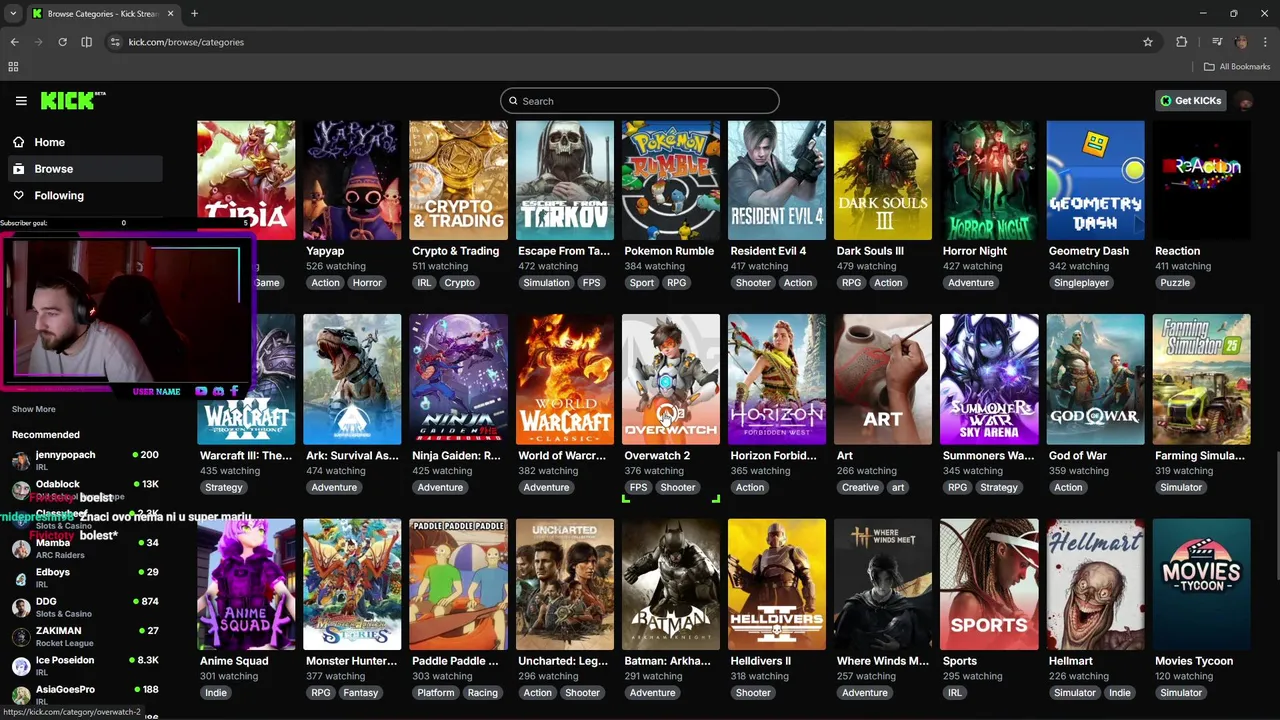
Task: Open Ninja Gaiden category thumbnail
Action: (x=458, y=379)
